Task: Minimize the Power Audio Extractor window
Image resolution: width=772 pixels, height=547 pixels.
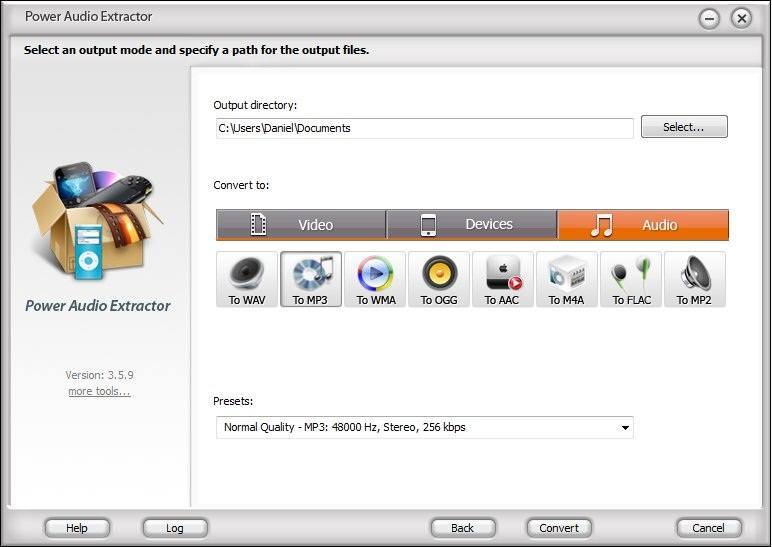Action: point(709,19)
